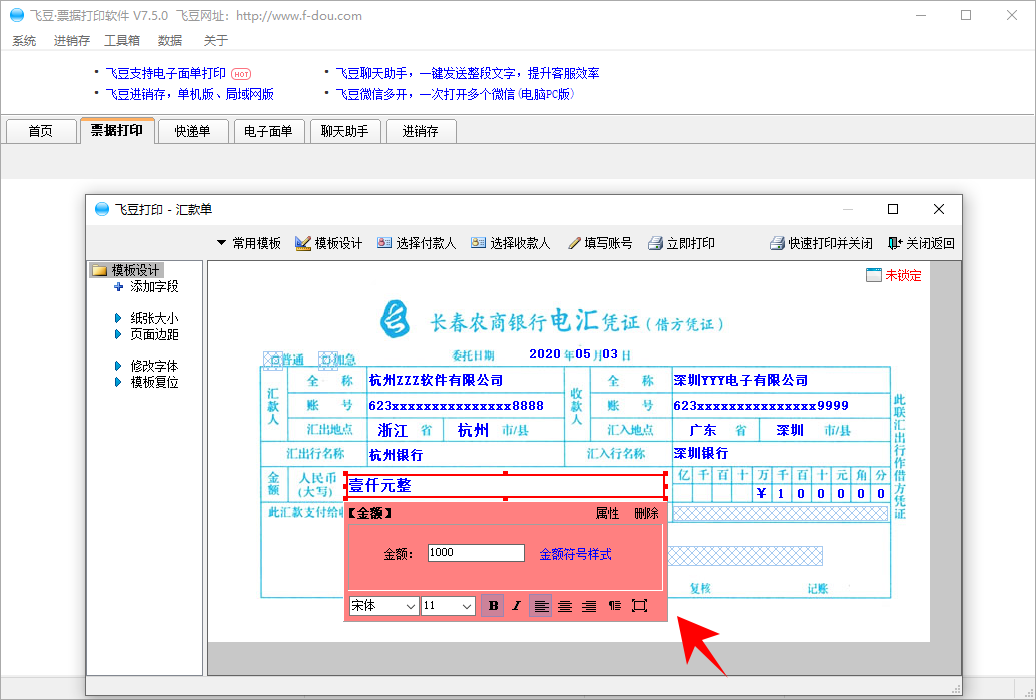Toggle italic formatting button
1036x700 pixels.
517,605
